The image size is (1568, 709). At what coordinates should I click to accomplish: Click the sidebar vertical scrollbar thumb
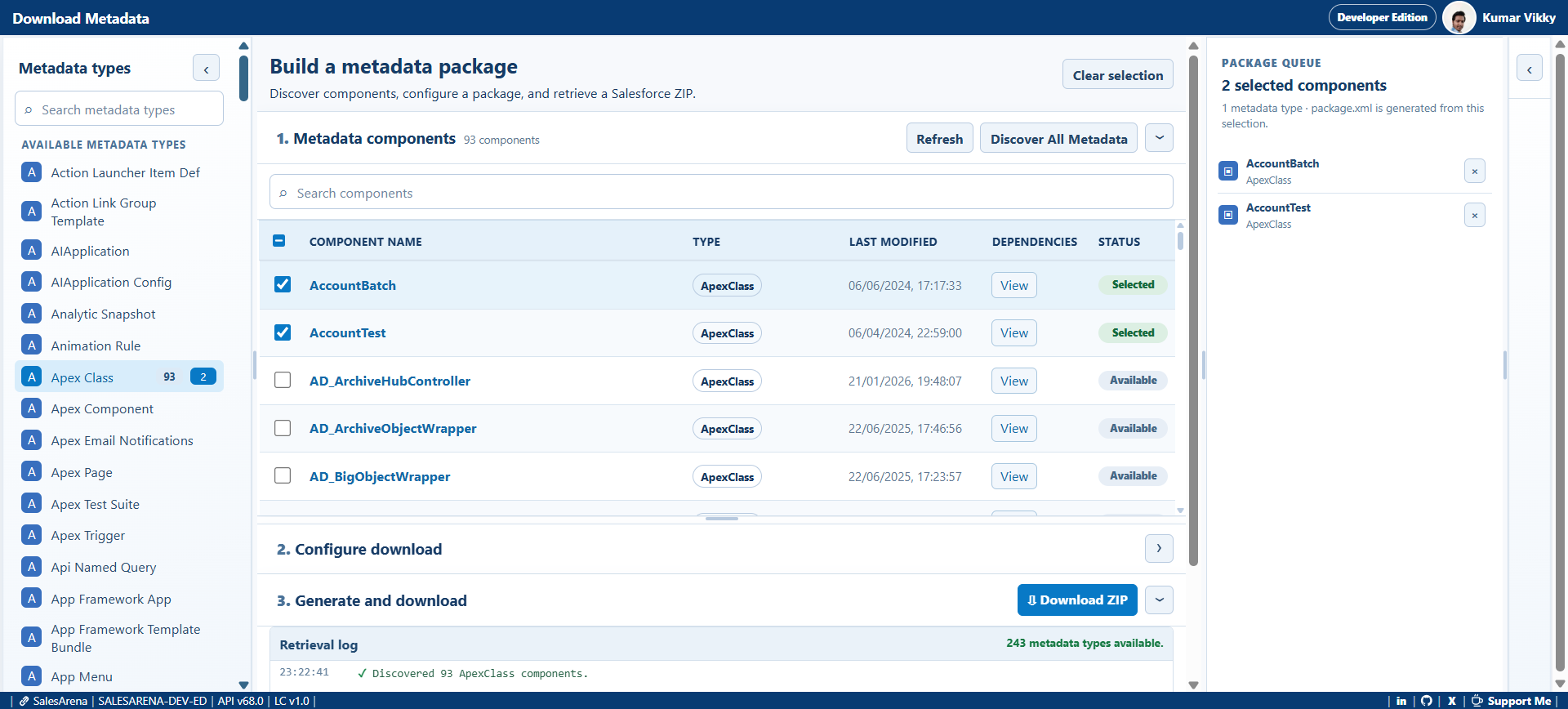[243, 78]
